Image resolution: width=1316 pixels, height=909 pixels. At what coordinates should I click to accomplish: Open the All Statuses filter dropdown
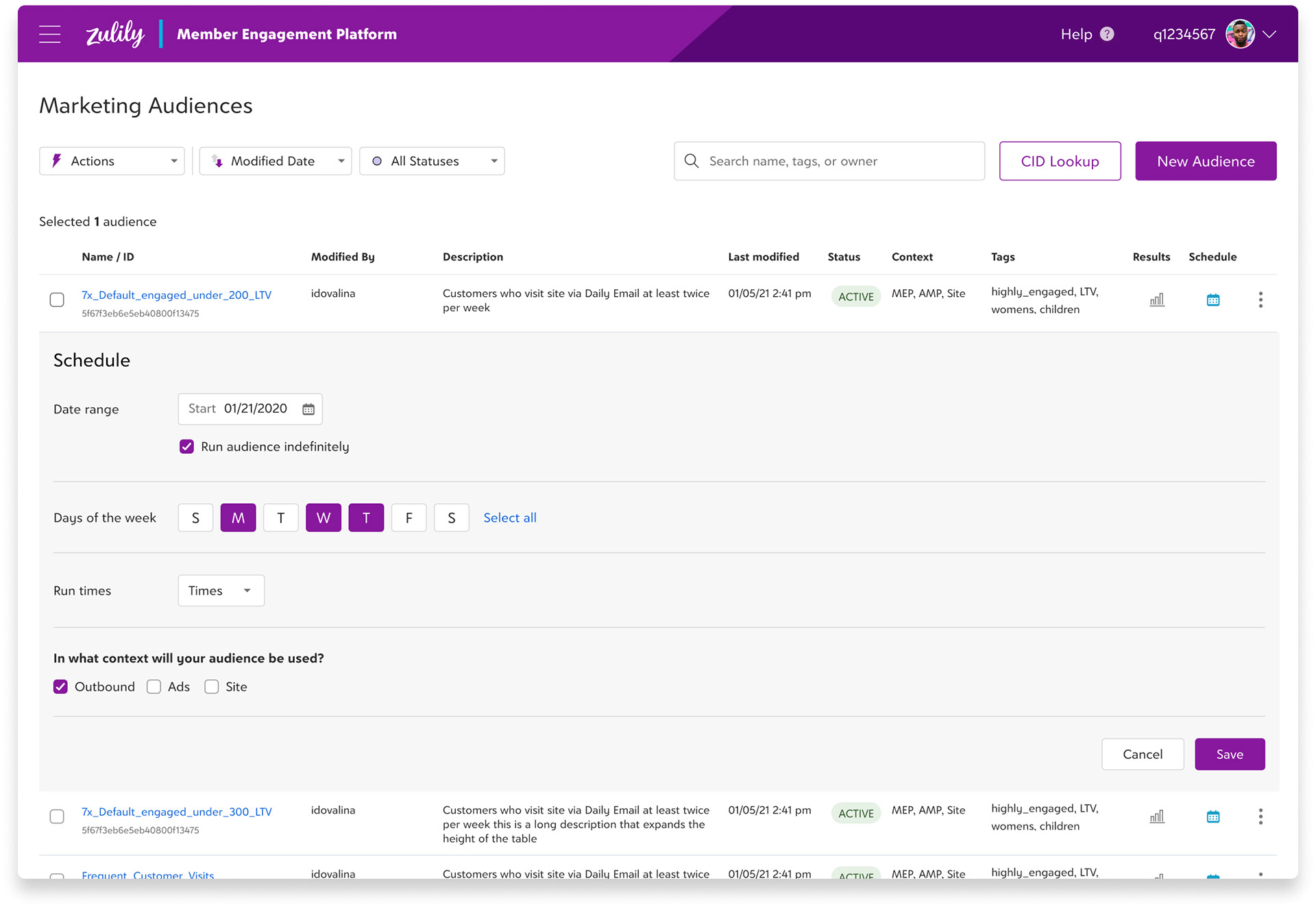[x=432, y=161]
